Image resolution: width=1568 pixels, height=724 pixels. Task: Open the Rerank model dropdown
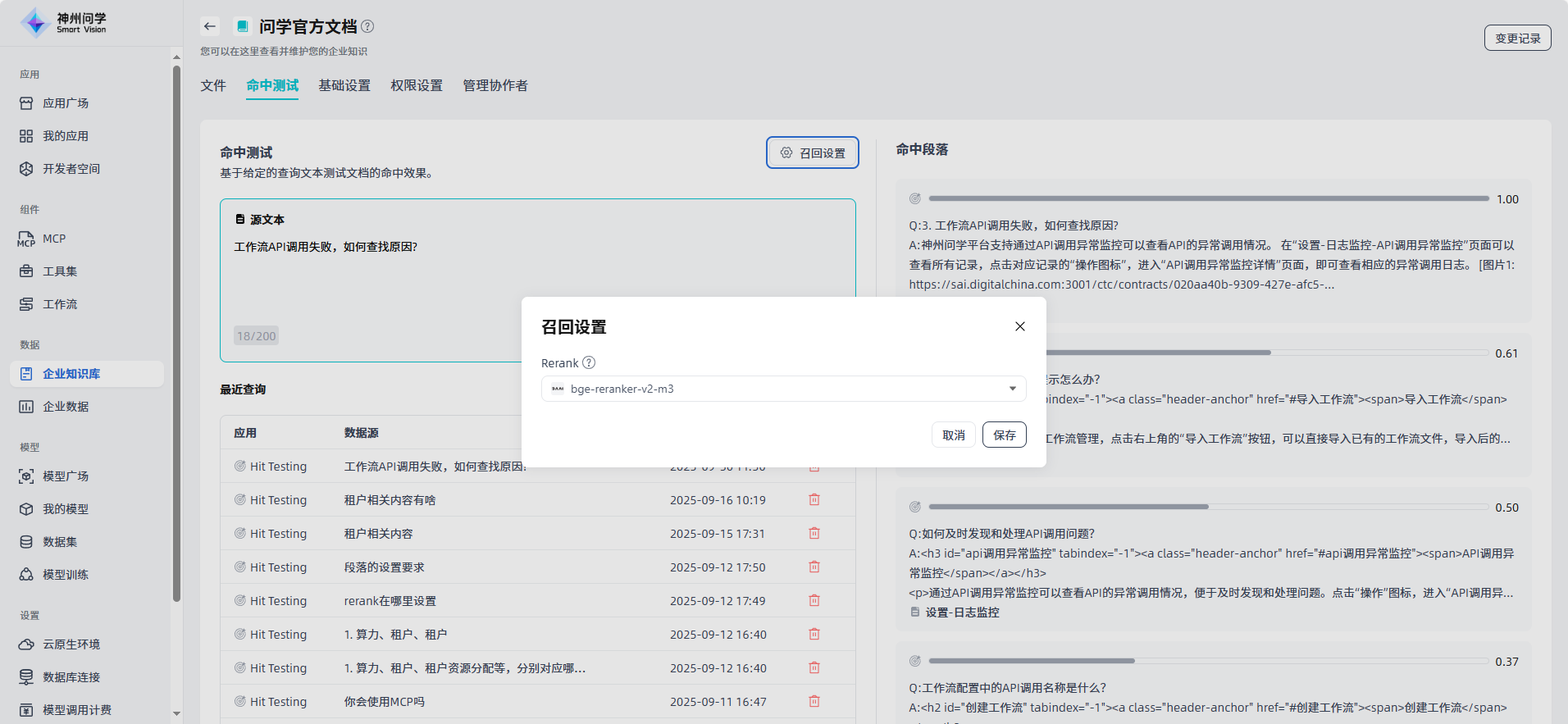[x=783, y=389]
